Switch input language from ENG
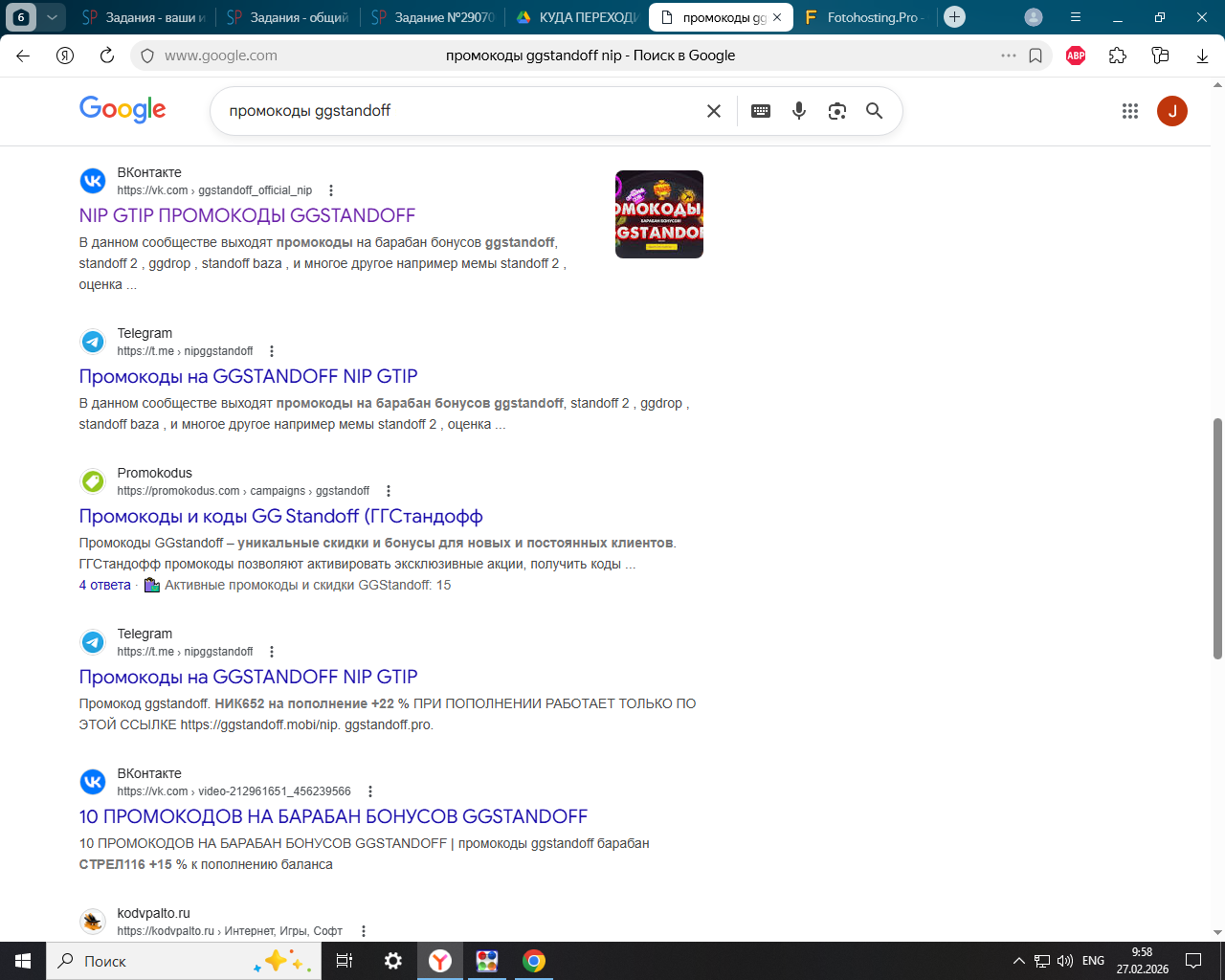 pos(1093,961)
